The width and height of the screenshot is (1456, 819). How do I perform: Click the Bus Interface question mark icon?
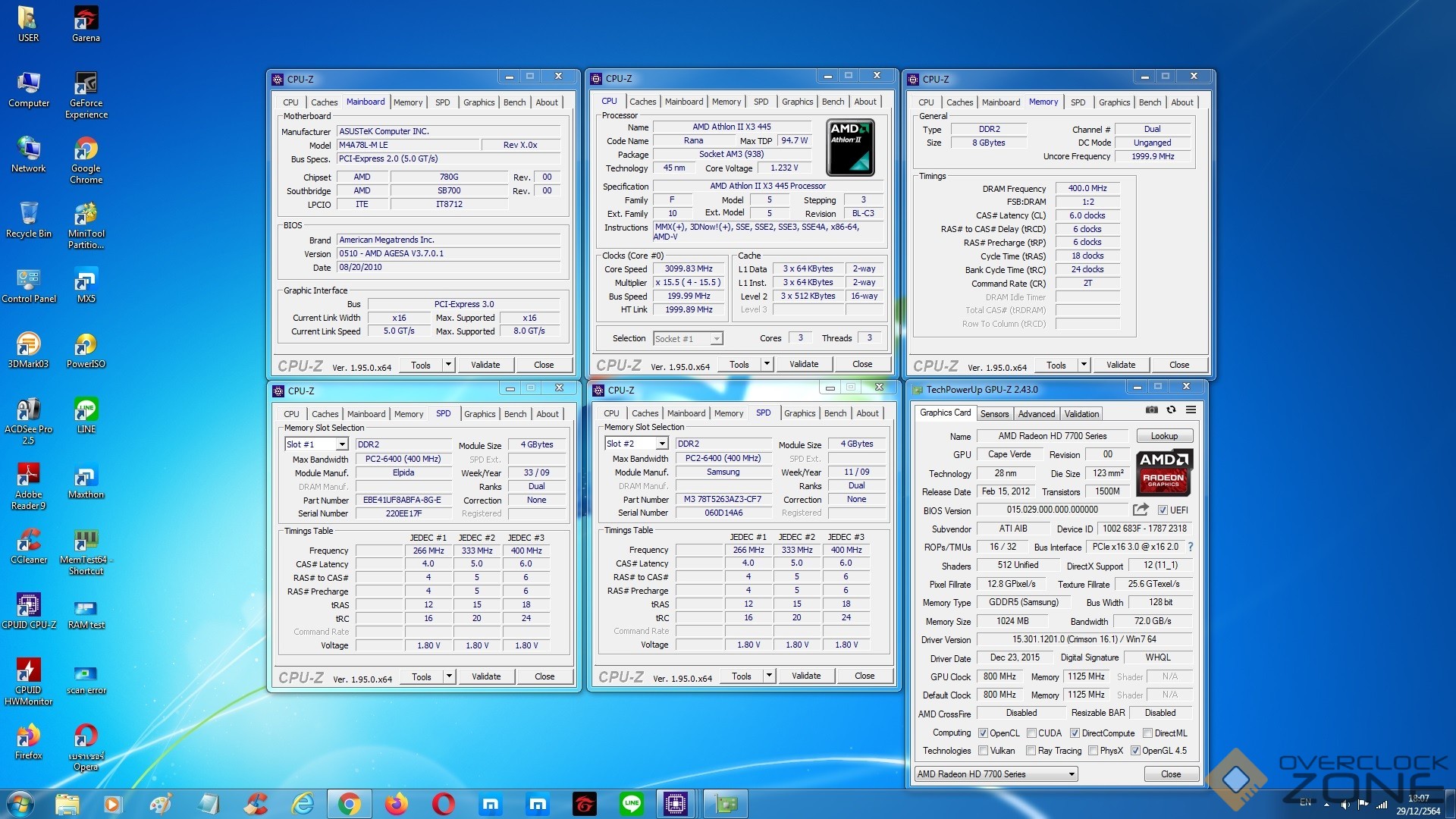click(x=1190, y=547)
